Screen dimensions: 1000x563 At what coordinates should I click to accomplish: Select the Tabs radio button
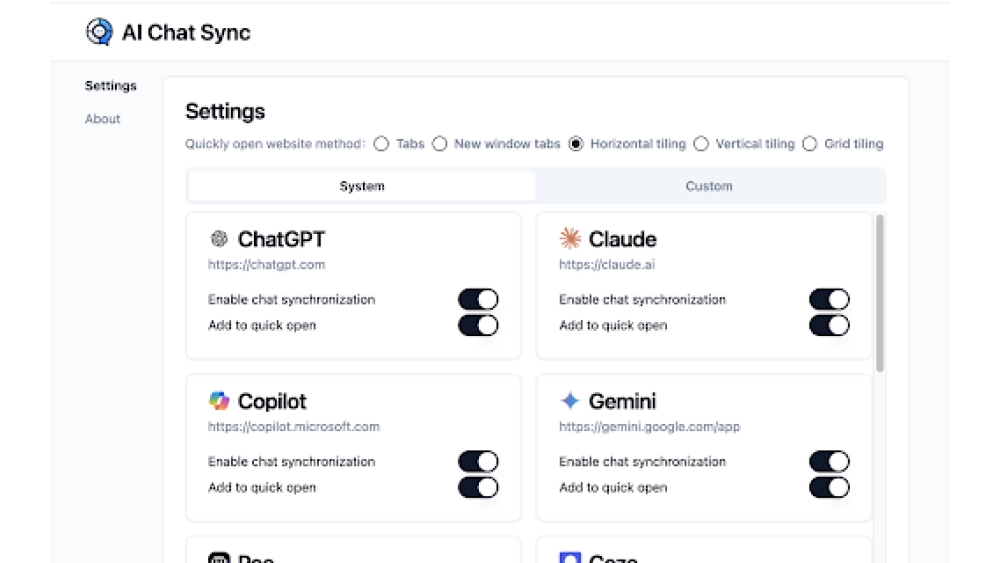pyautogui.click(x=381, y=144)
